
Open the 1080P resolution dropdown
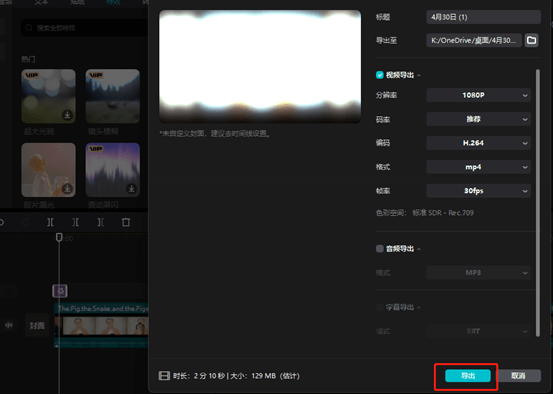(x=478, y=95)
